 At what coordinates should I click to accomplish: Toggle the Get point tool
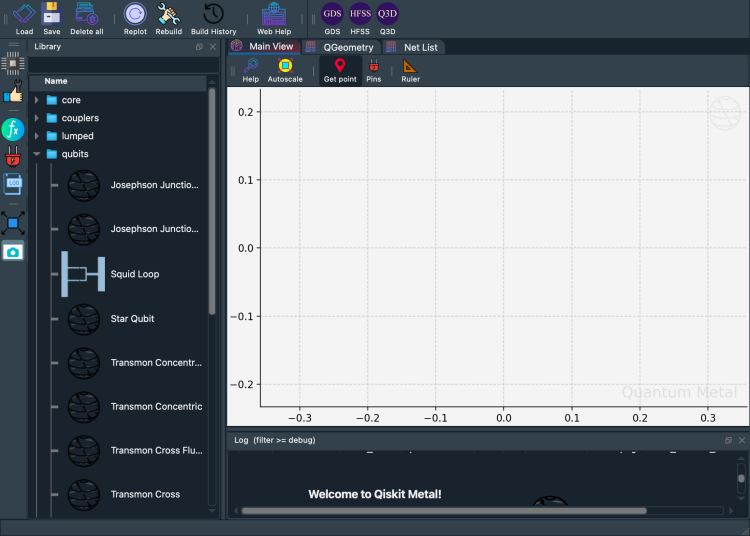[x=340, y=71]
